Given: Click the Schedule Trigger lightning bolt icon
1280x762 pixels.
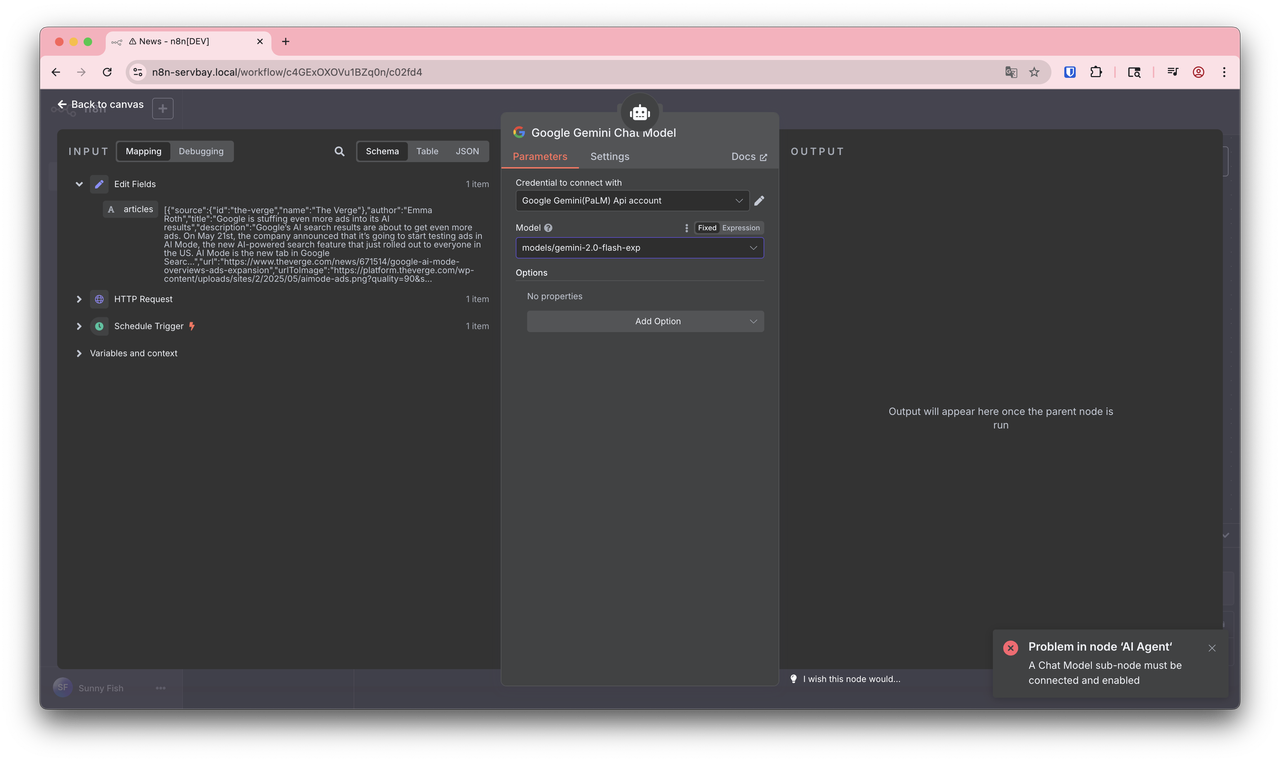Looking at the screenshot, I should click(192, 326).
